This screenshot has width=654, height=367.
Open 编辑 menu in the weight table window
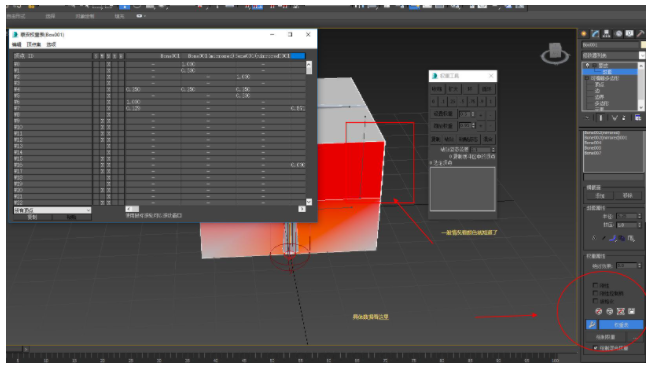[x=16, y=45]
